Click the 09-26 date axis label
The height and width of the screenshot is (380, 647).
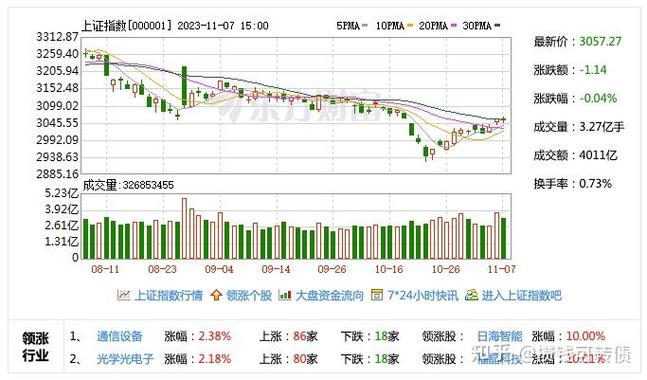[332, 269]
